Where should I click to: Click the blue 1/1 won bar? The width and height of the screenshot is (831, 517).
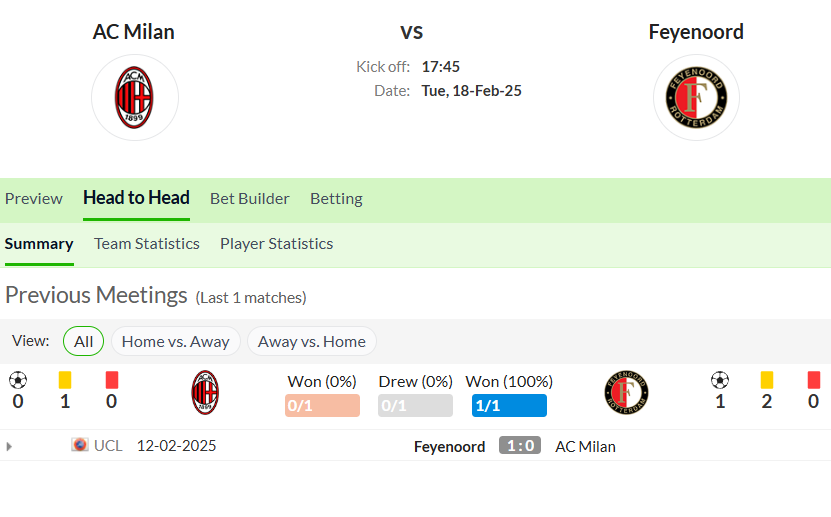click(x=509, y=406)
